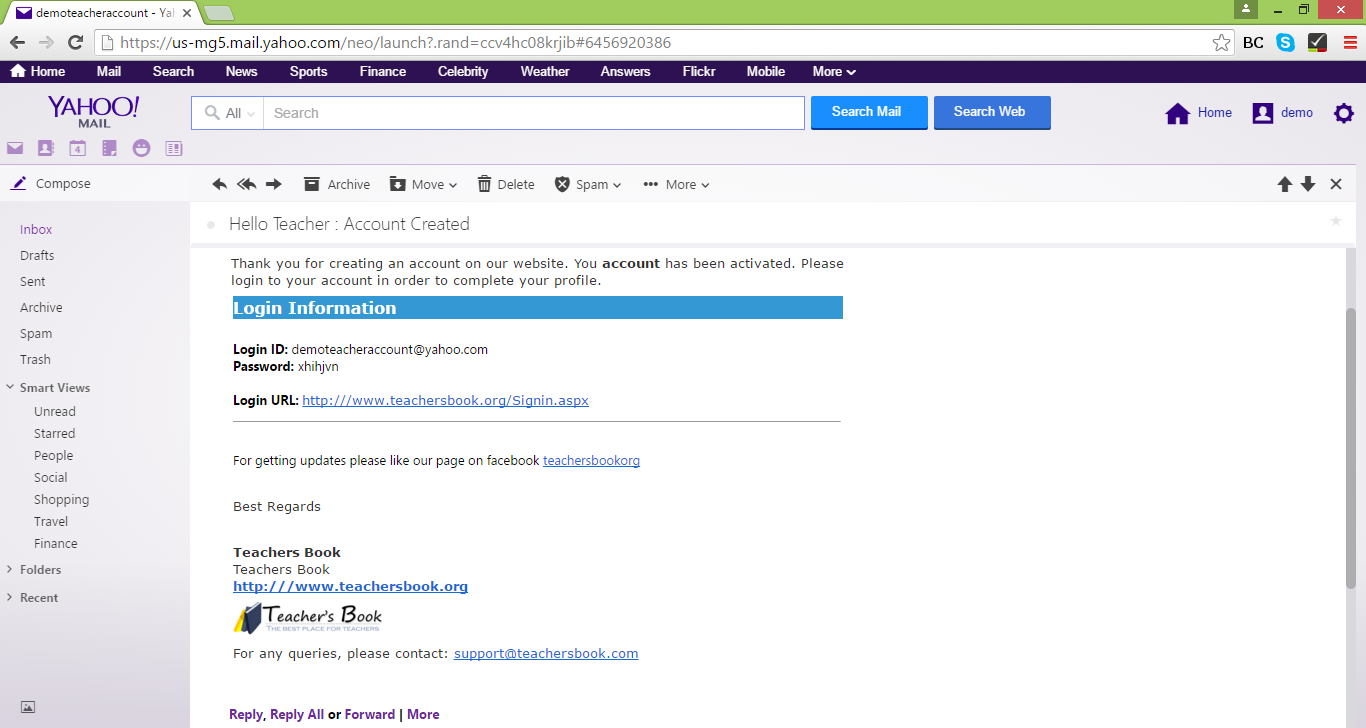The width and height of the screenshot is (1366, 728).
Task: Click Compose to write an email
Action: 51,184
